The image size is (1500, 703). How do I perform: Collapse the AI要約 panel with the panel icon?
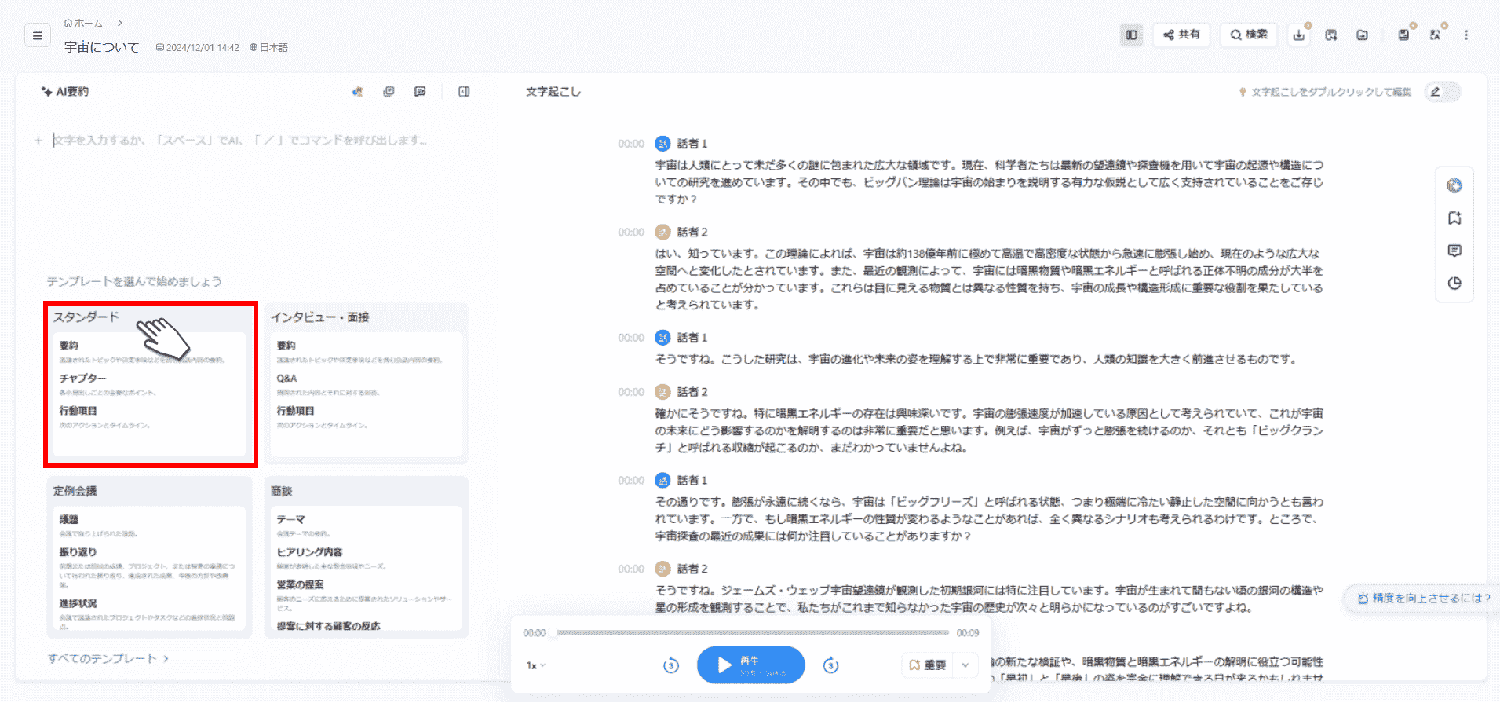(x=464, y=91)
